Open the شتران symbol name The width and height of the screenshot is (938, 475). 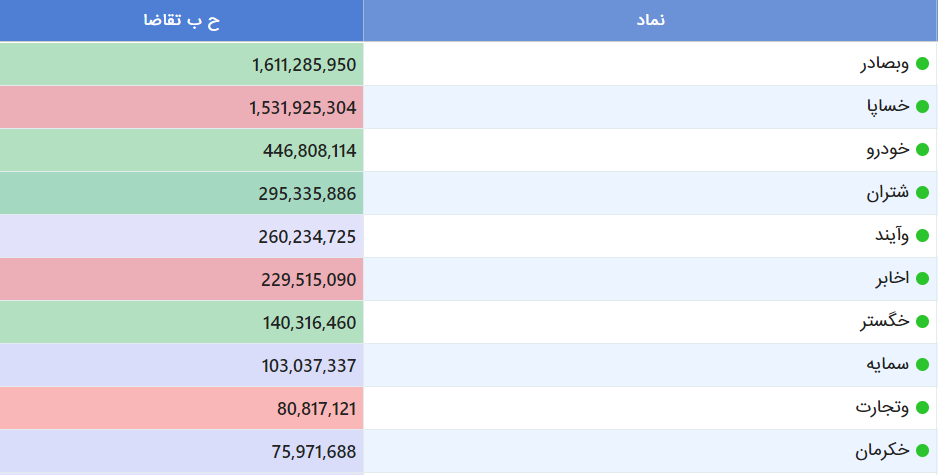point(888,193)
